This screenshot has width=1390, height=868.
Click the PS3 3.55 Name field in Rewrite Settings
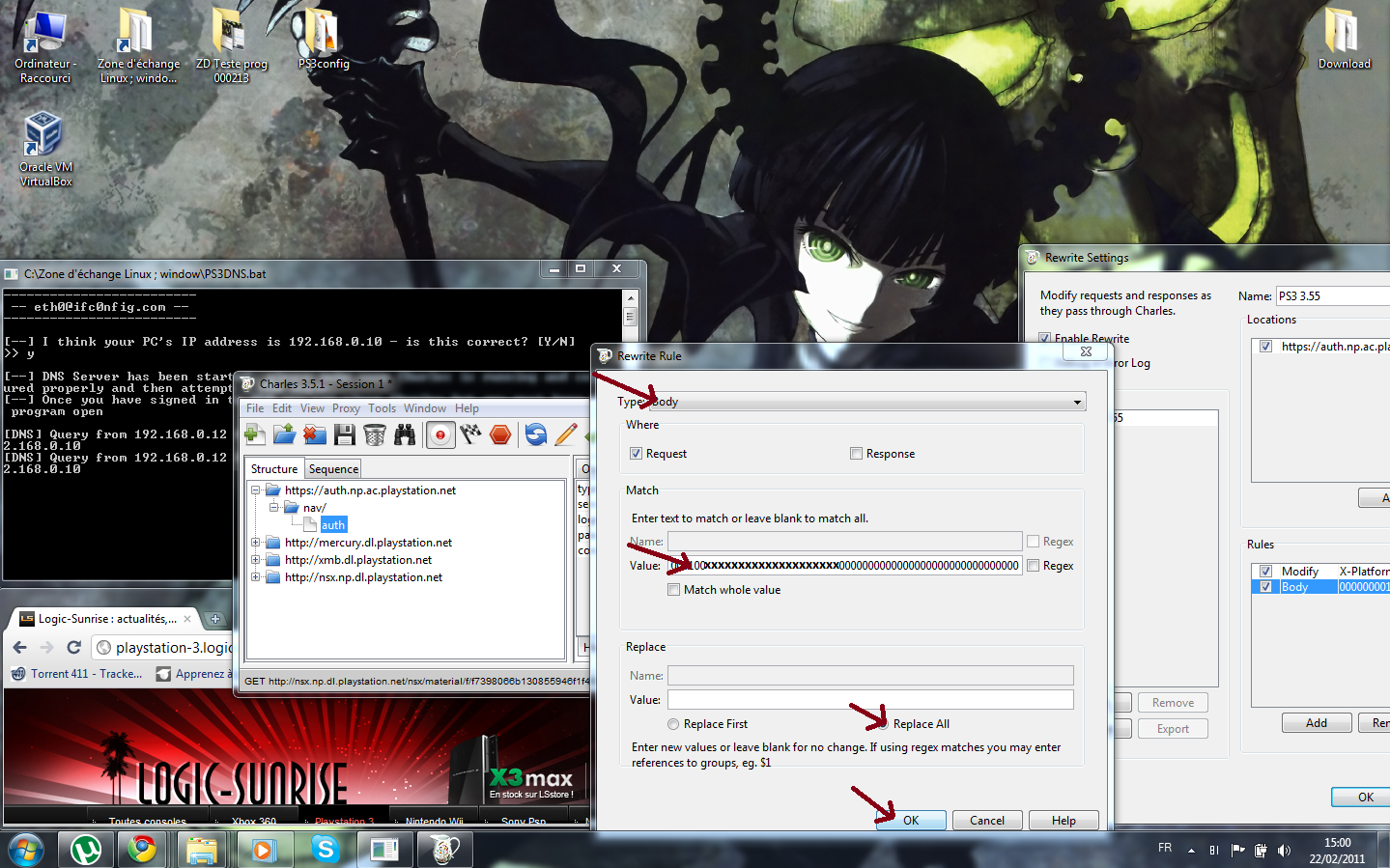1332,295
